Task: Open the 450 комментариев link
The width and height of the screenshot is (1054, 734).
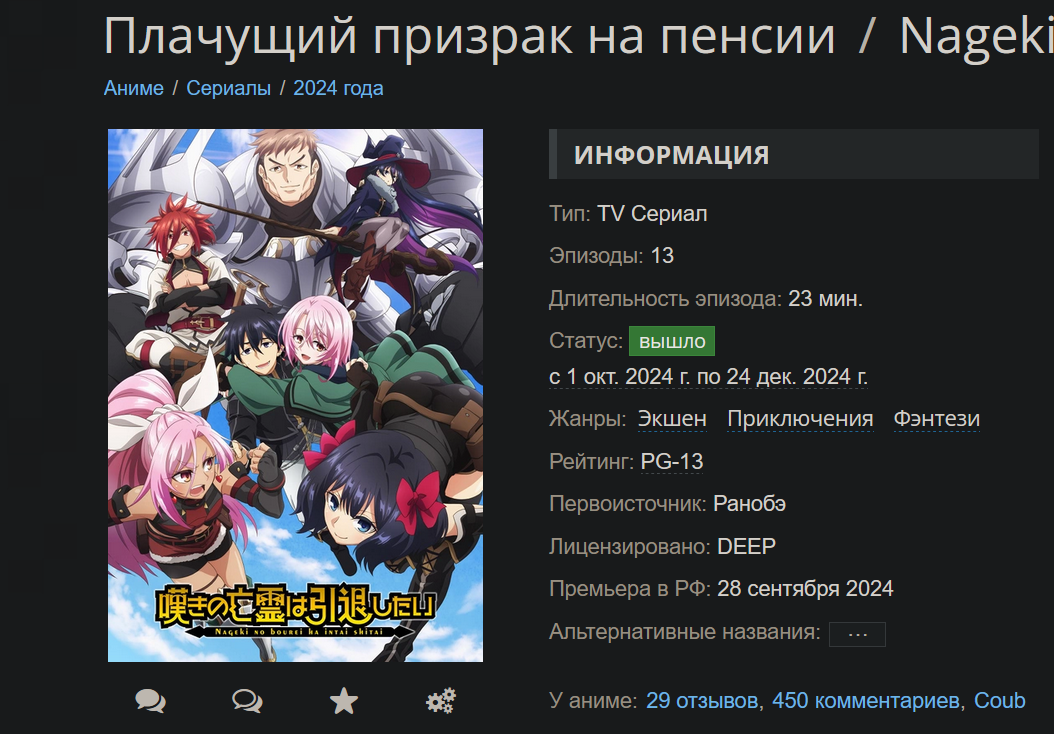Action: click(x=866, y=700)
